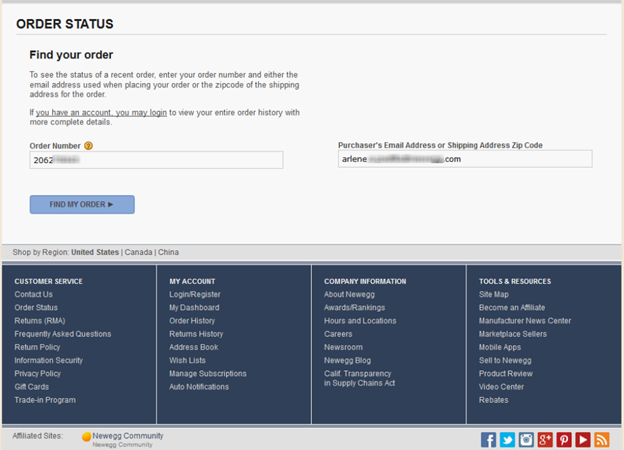Open Returns History link
The width and height of the screenshot is (624, 450).
tap(196, 334)
